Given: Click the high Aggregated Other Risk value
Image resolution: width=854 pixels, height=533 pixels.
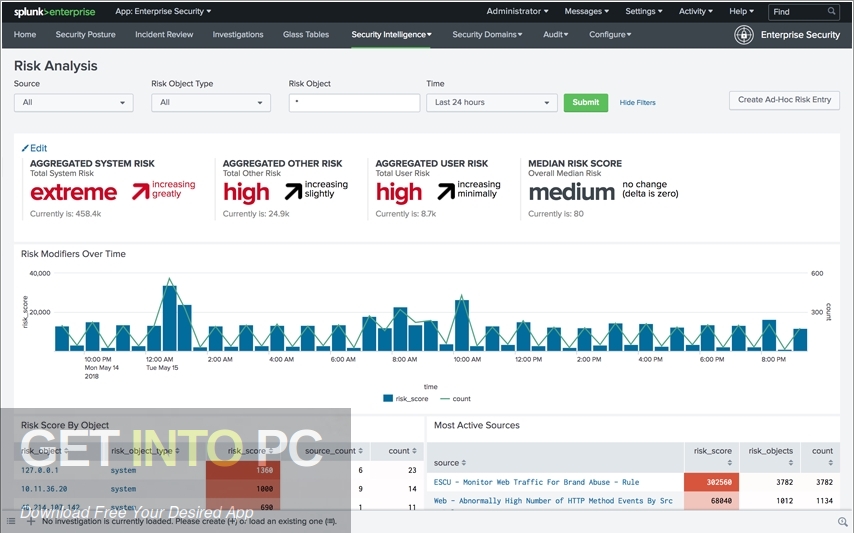Looking at the screenshot, I should (x=246, y=192).
